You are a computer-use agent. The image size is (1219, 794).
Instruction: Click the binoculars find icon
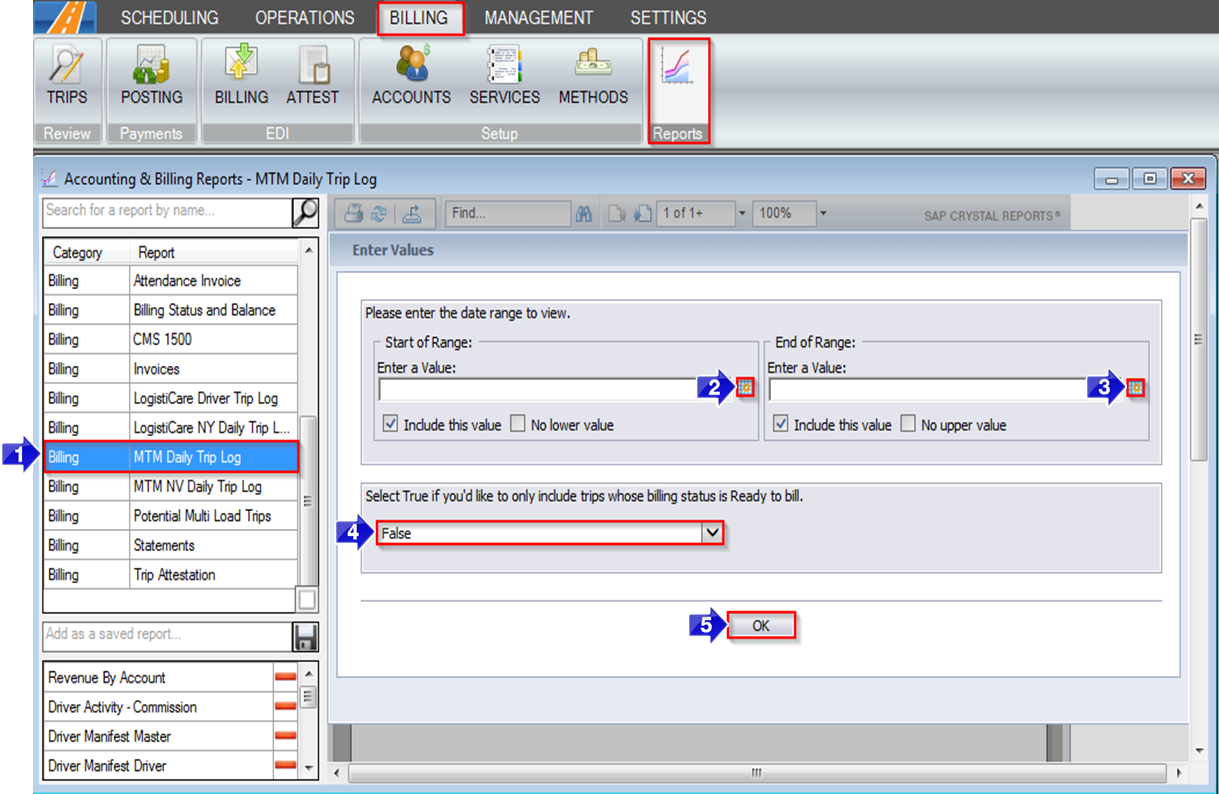586,213
